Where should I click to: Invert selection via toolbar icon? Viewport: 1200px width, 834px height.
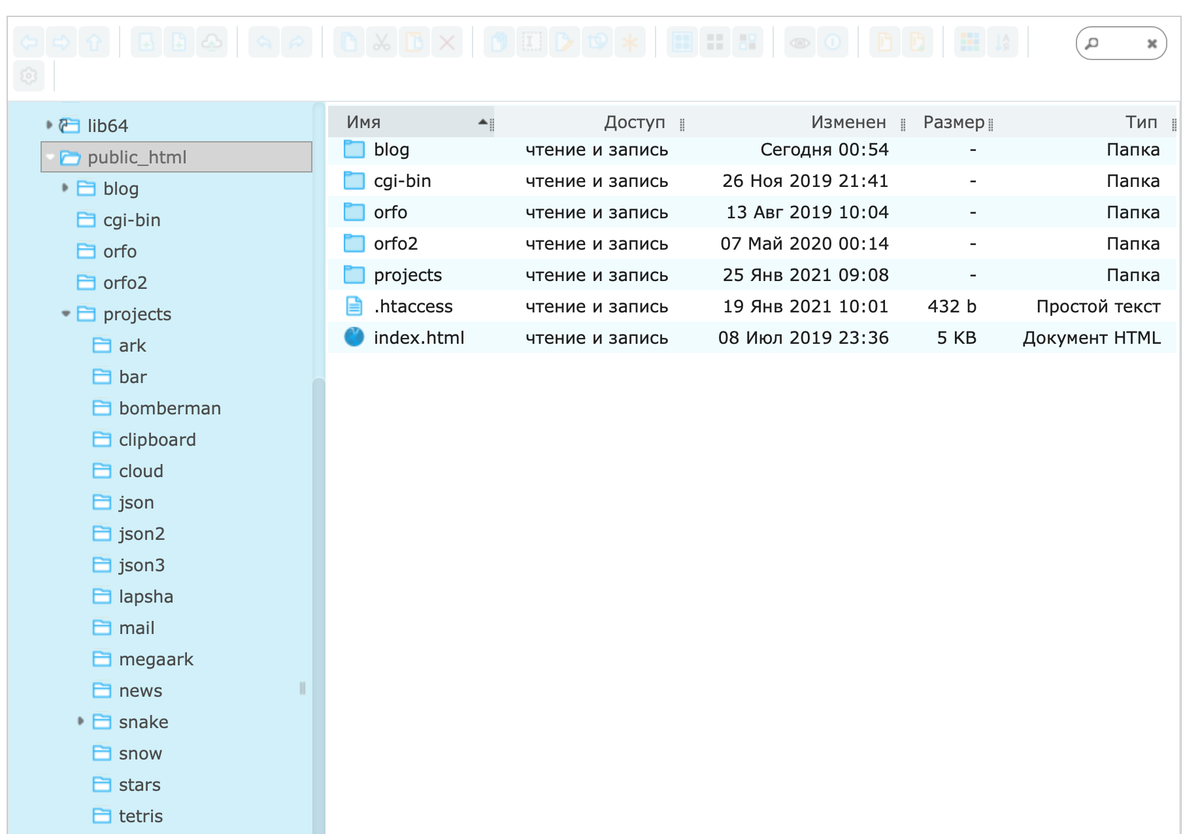(748, 43)
